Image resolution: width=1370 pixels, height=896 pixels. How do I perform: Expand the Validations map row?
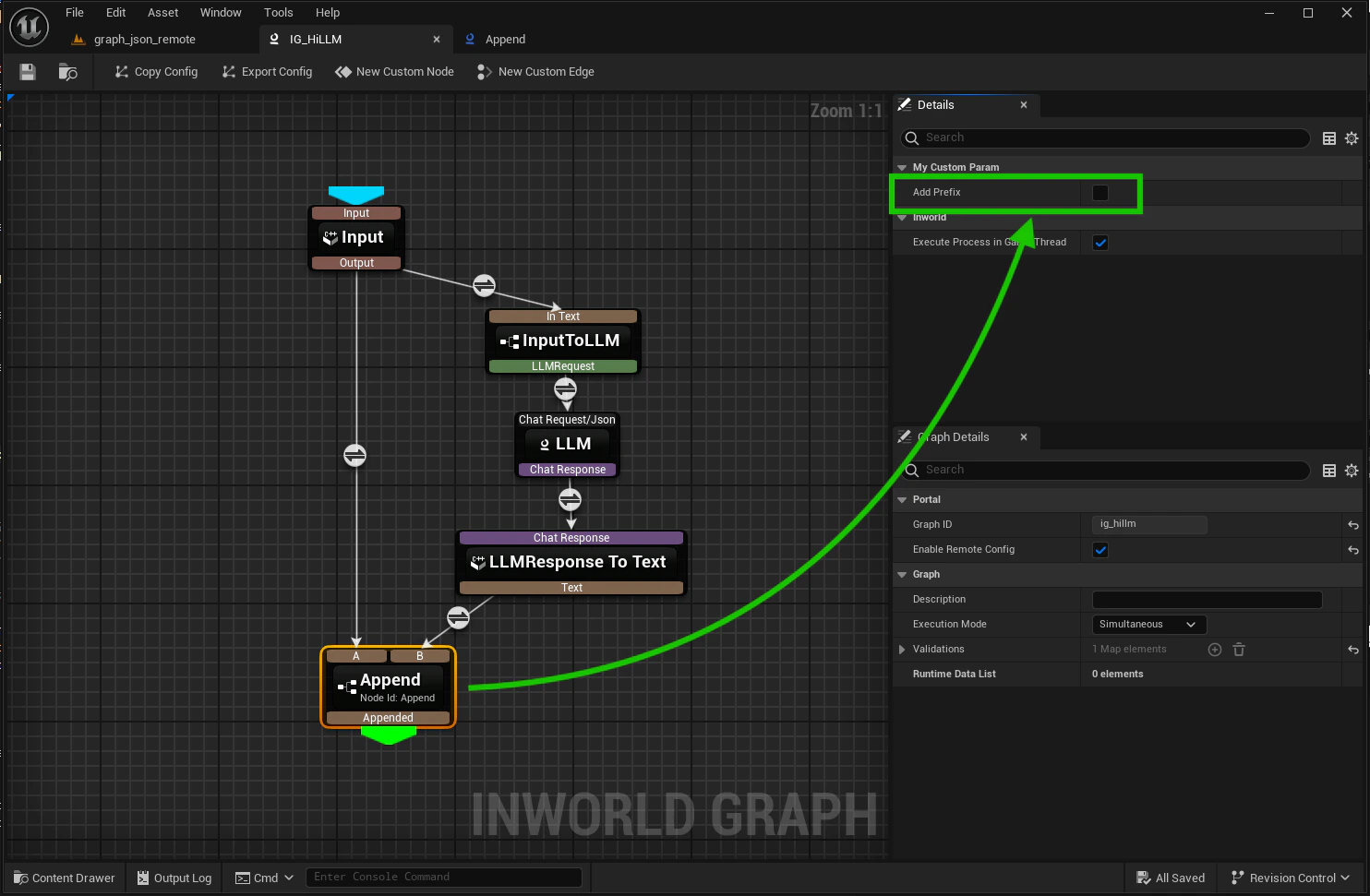902,650
